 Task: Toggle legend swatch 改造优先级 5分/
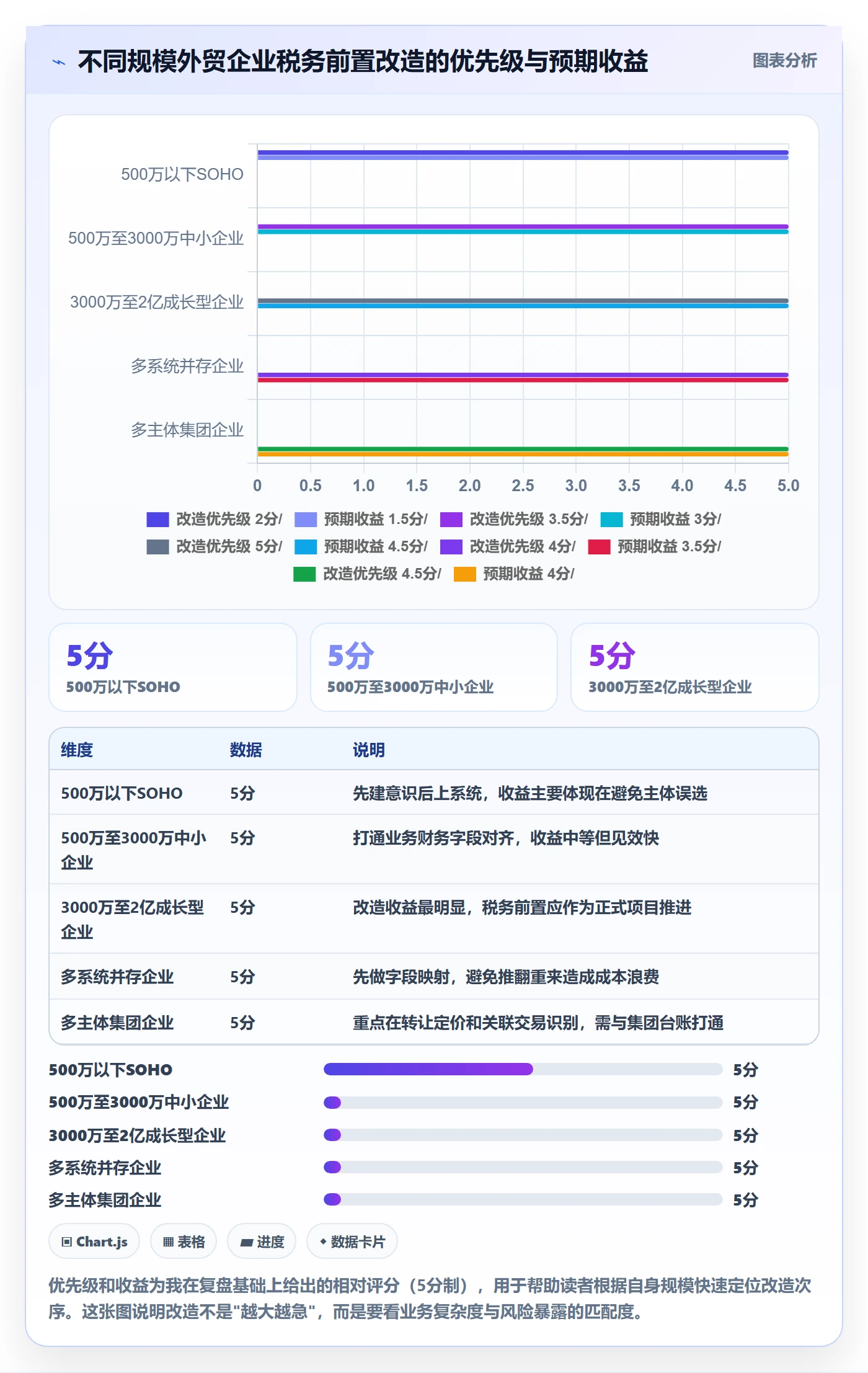(157, 547)
